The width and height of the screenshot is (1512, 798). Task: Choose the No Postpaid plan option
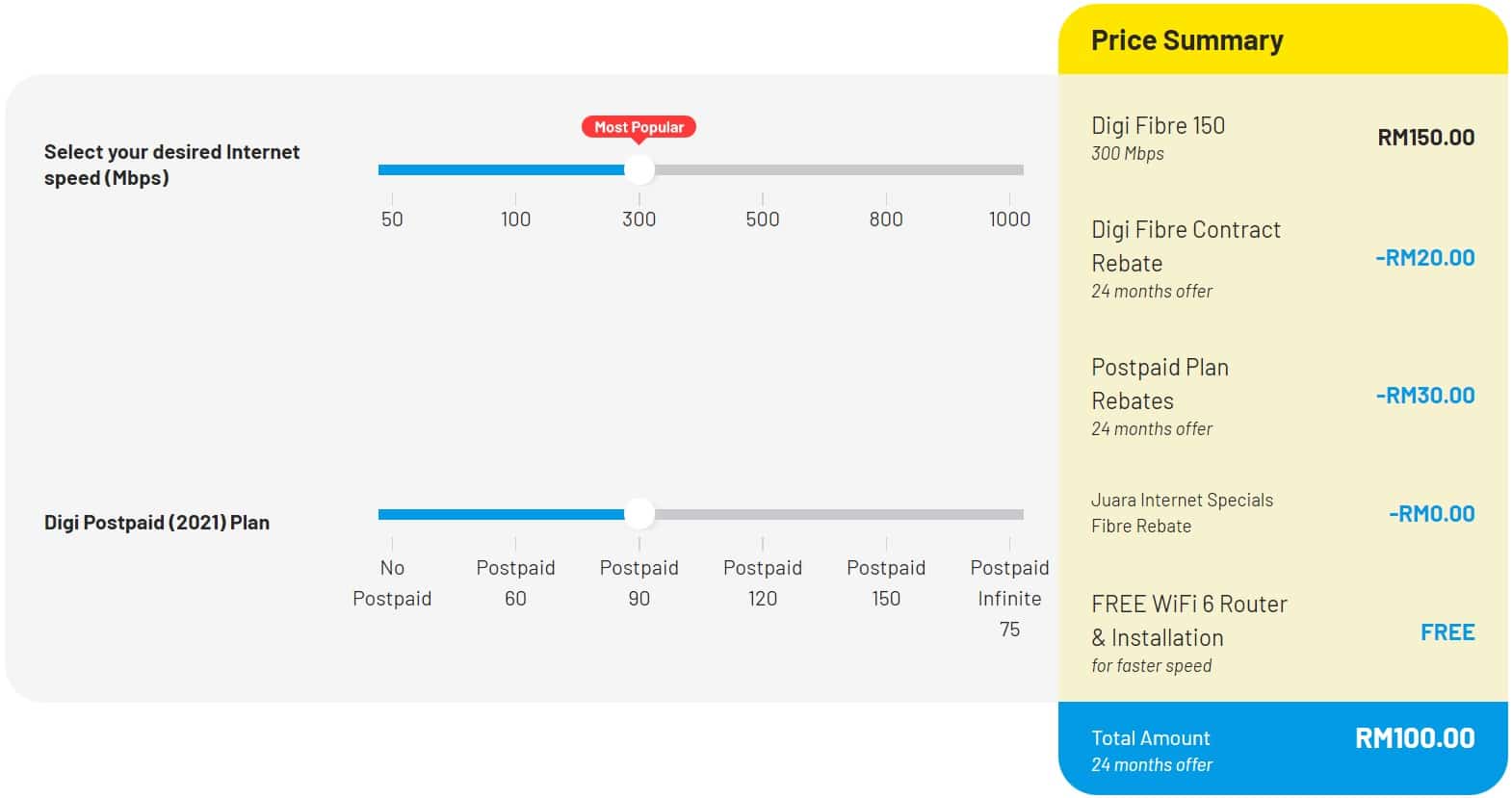point(392,582)
